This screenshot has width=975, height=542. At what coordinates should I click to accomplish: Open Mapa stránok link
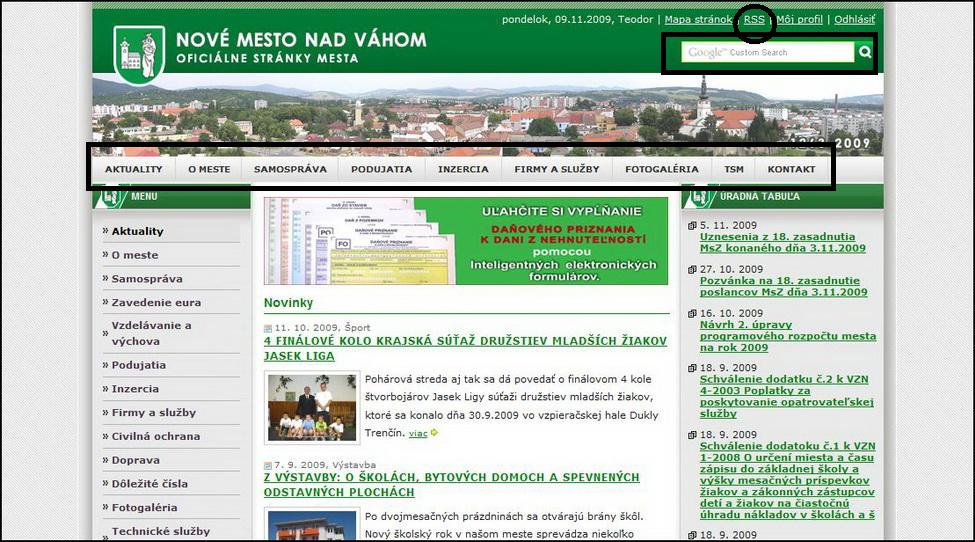click(x=697, y=20)
